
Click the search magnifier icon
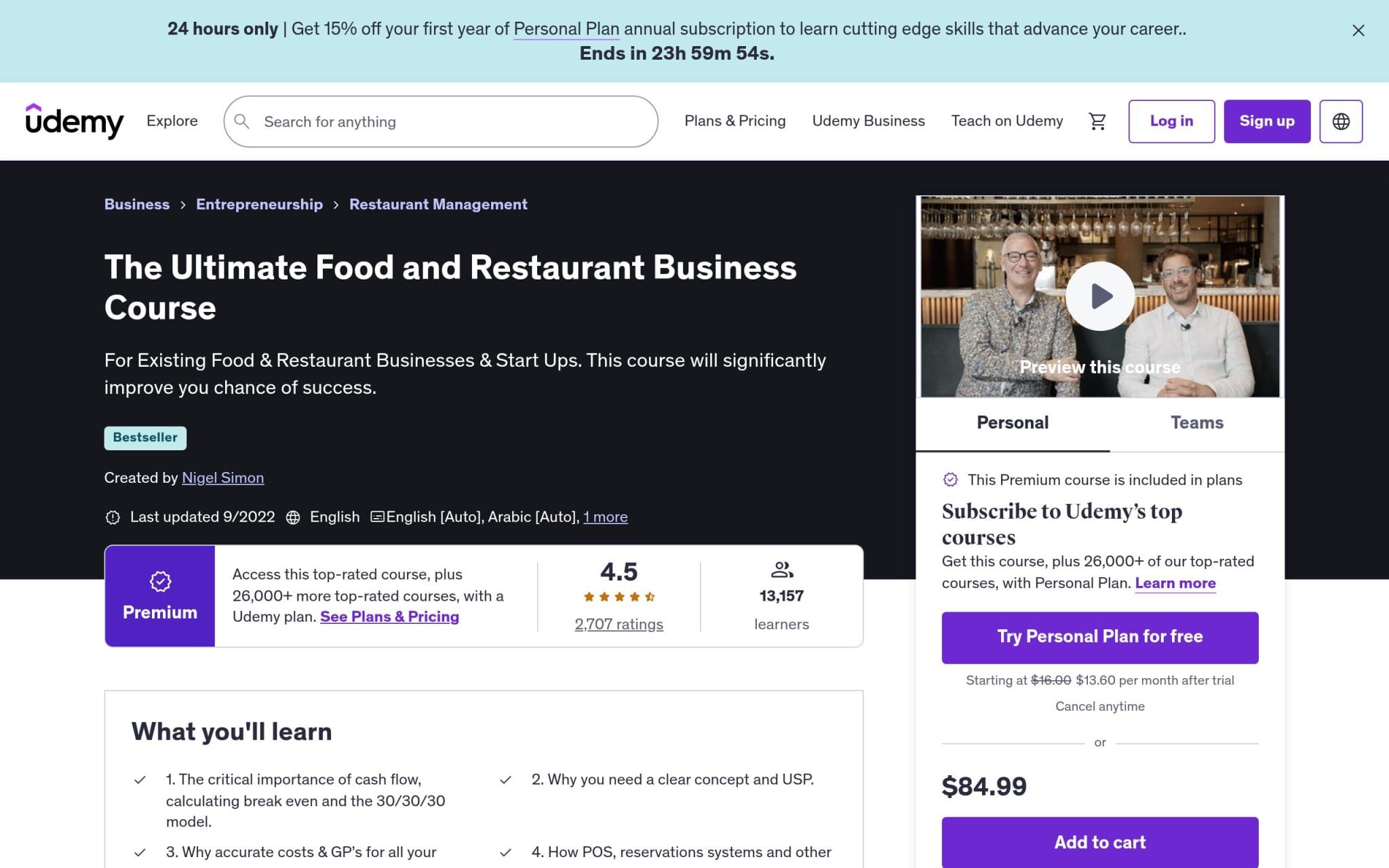point(241,121)
